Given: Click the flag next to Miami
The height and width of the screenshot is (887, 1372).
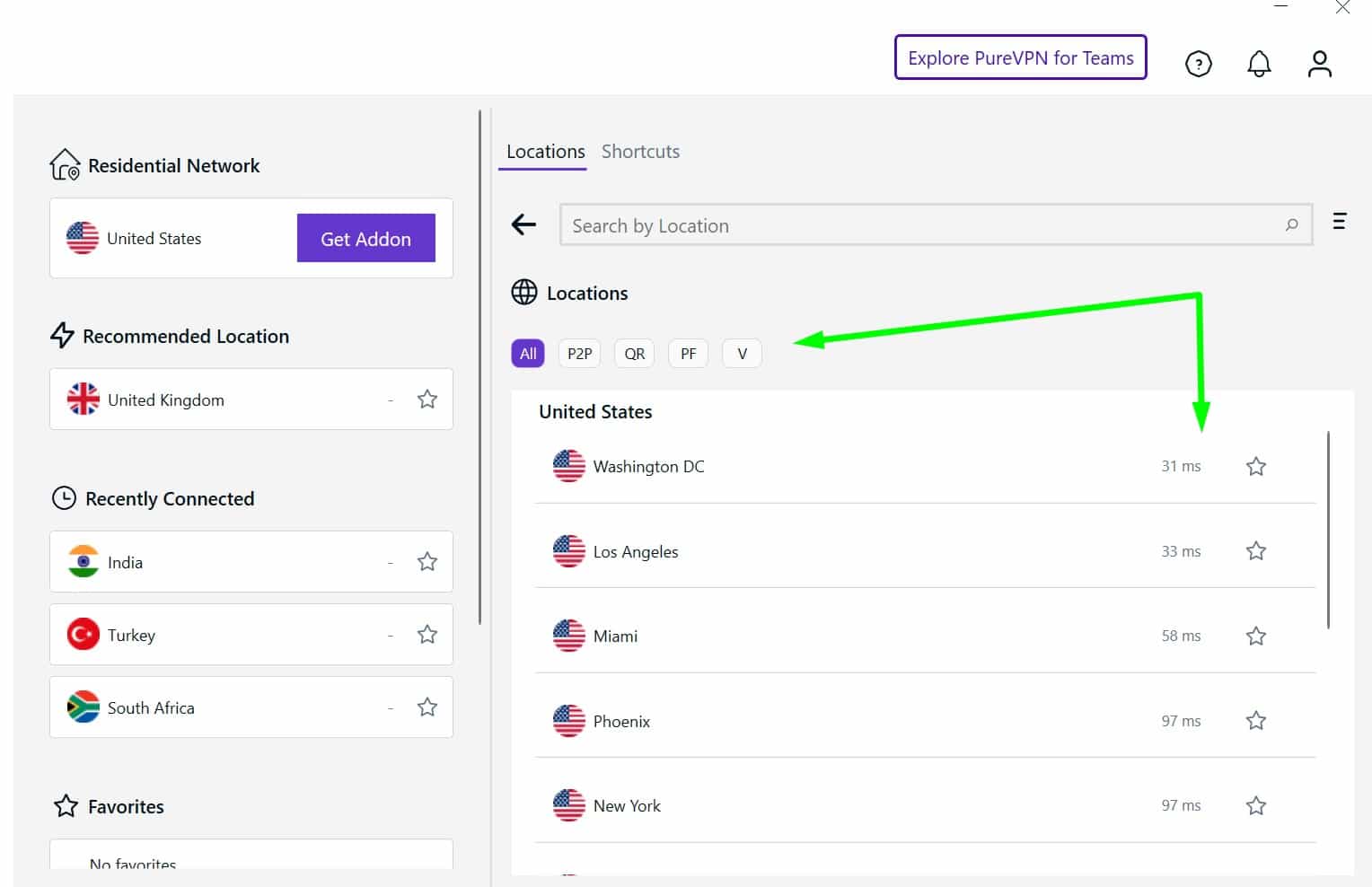Looking at the screenshot, I should coord(569,636).
